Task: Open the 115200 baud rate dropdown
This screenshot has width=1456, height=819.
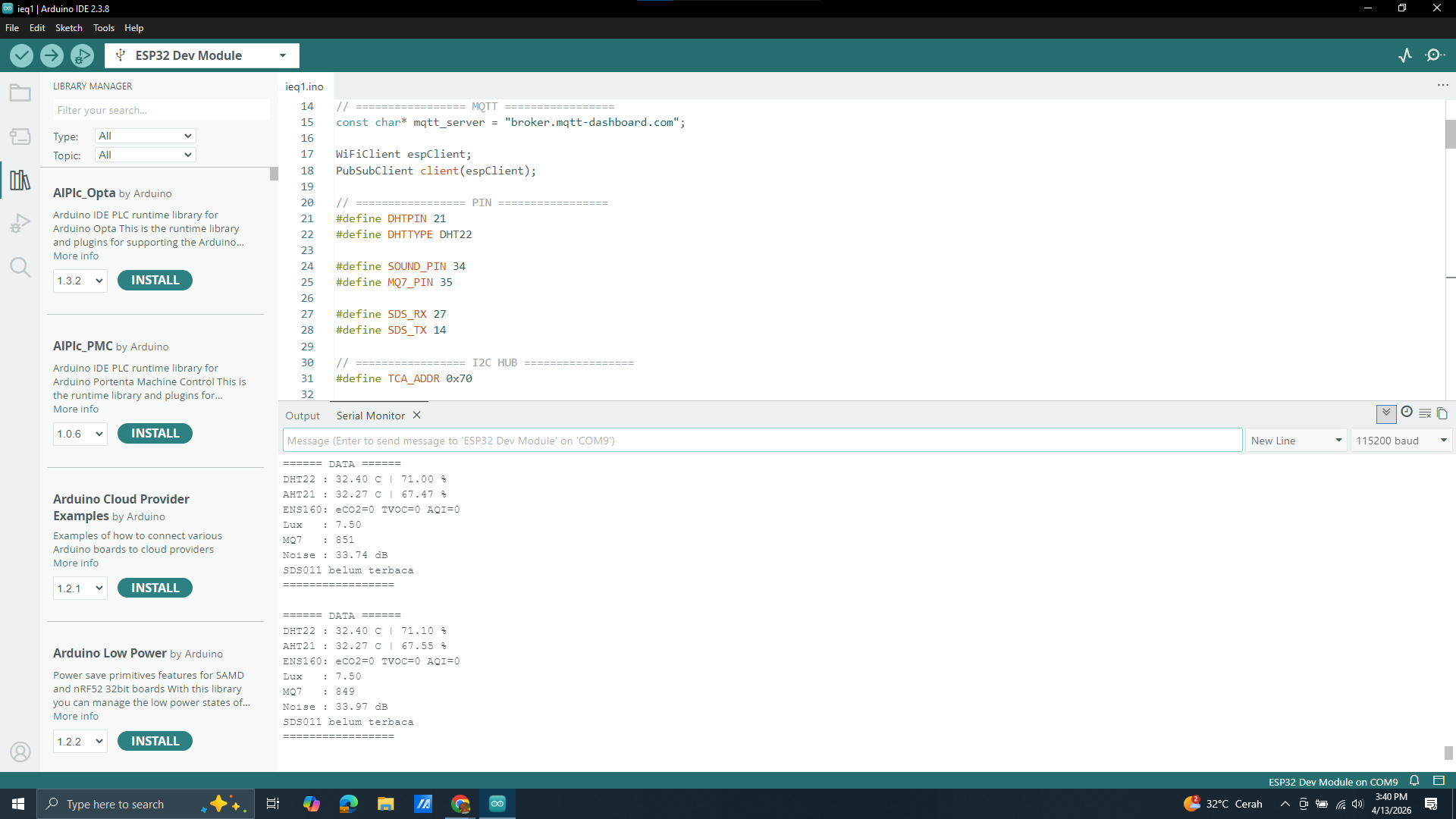Action: 1401,441
